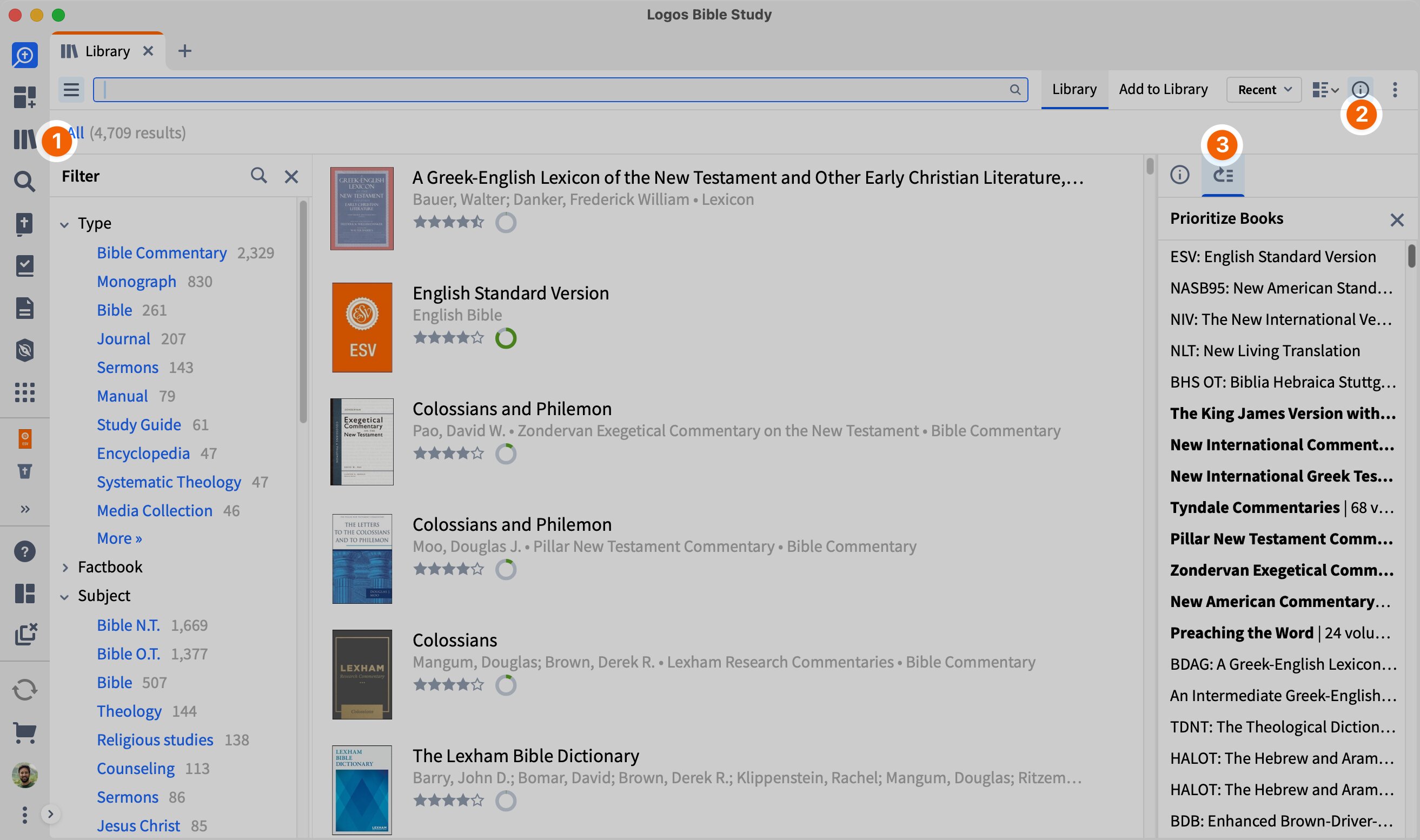This screenshot has height=840, width=1420.
Task: Open the coffee cup sidebar shortcut
Action: [x=25, y=471]
